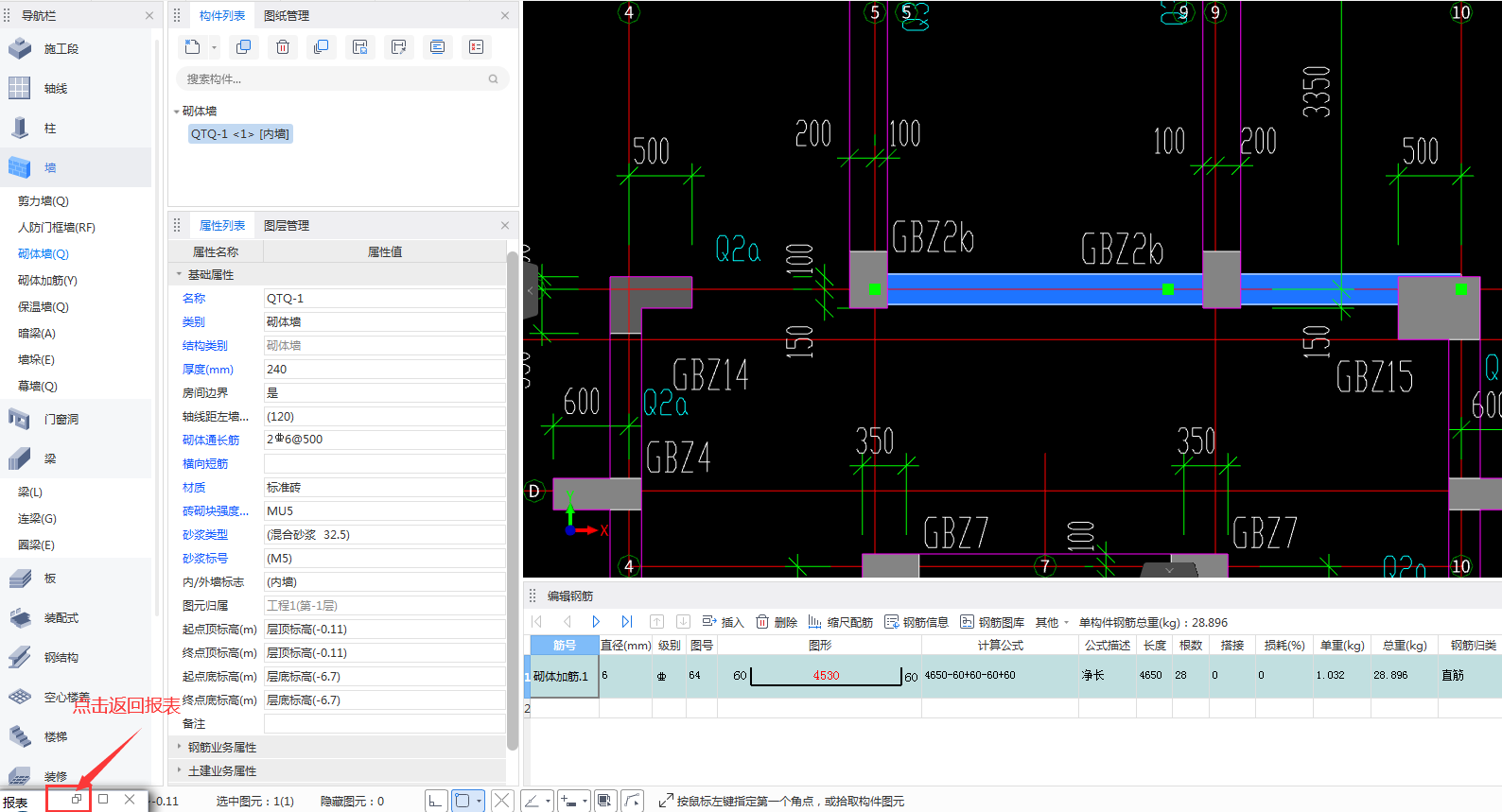Click the 钢筋图库 button
Screen dimensions: 1502x812
(992, 622)
